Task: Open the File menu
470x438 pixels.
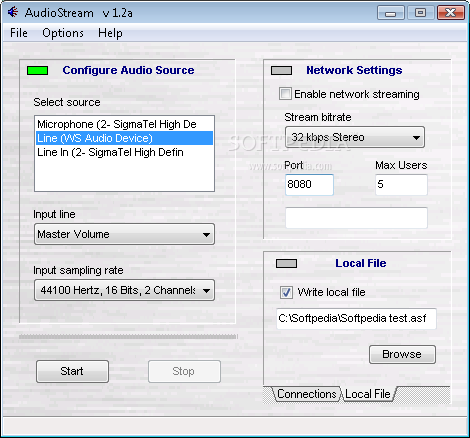Action: [x=19, y=33]
